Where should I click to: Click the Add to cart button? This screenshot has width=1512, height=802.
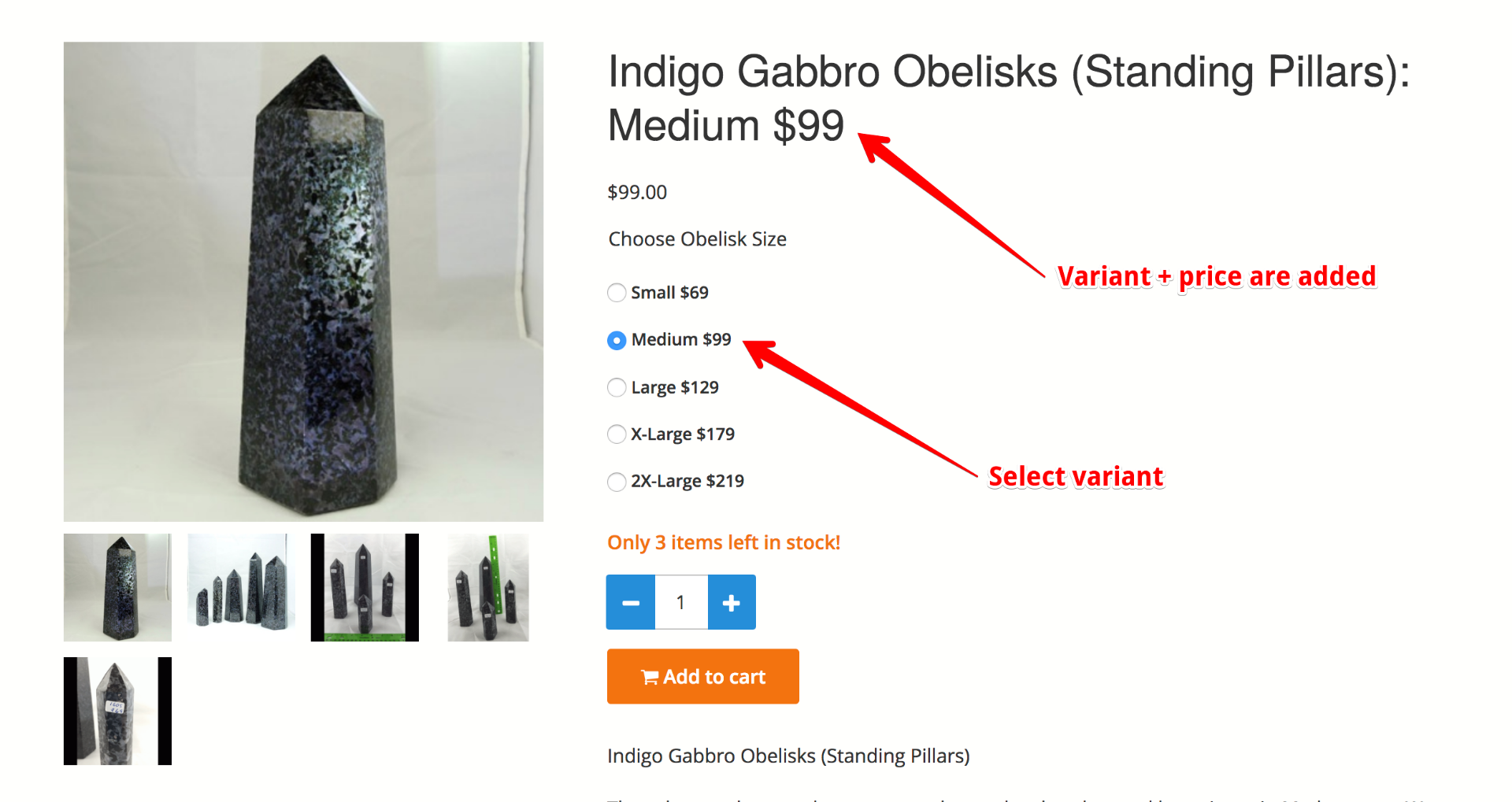point(702,677)
